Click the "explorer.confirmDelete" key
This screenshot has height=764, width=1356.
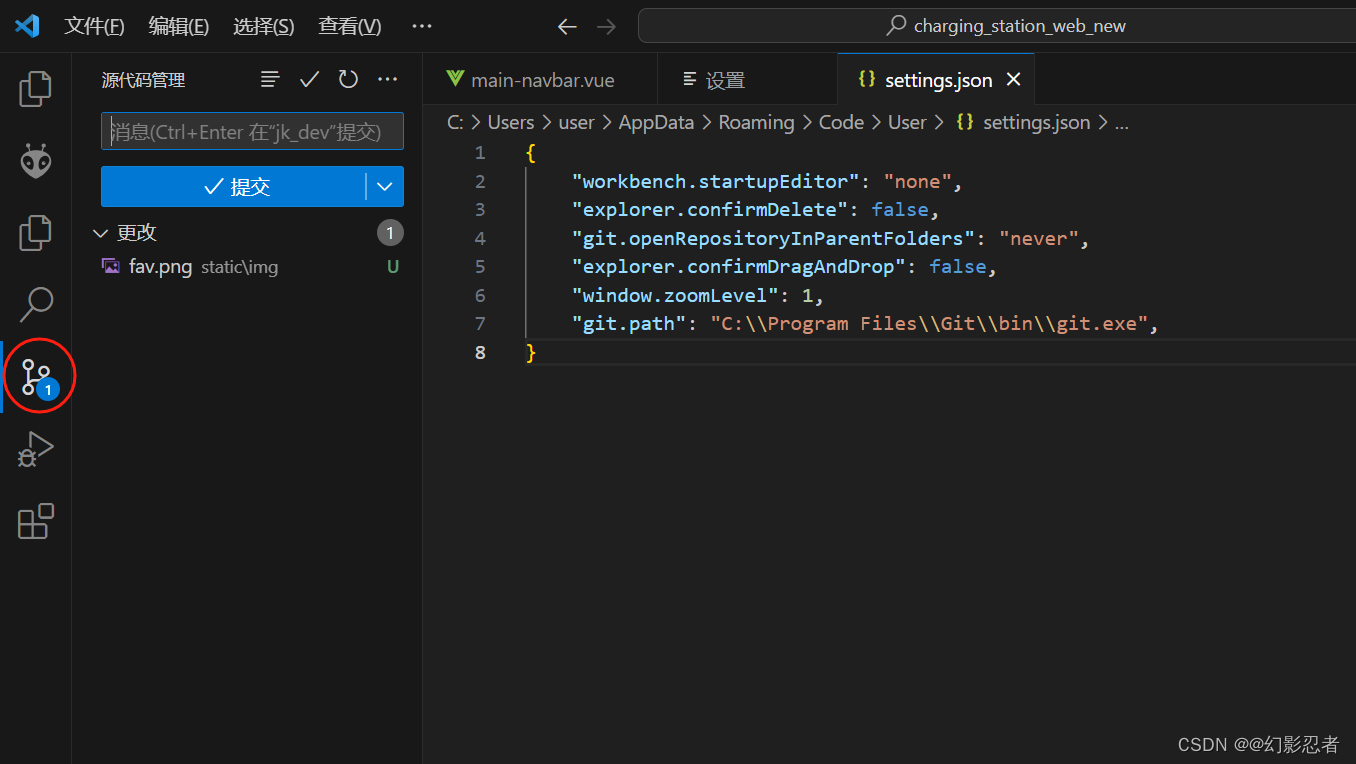pyautogui.click(x=710, y=209)
